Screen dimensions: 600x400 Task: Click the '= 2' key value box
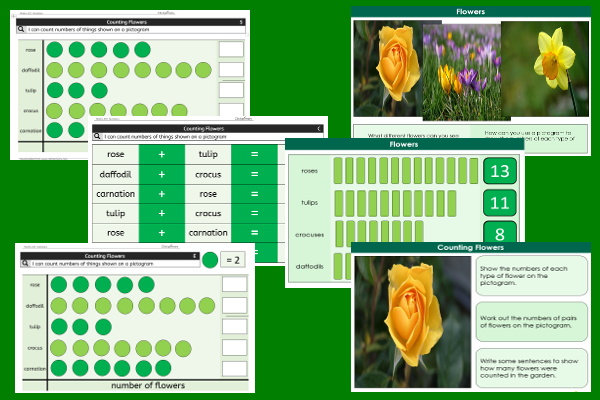coord(233,260)
